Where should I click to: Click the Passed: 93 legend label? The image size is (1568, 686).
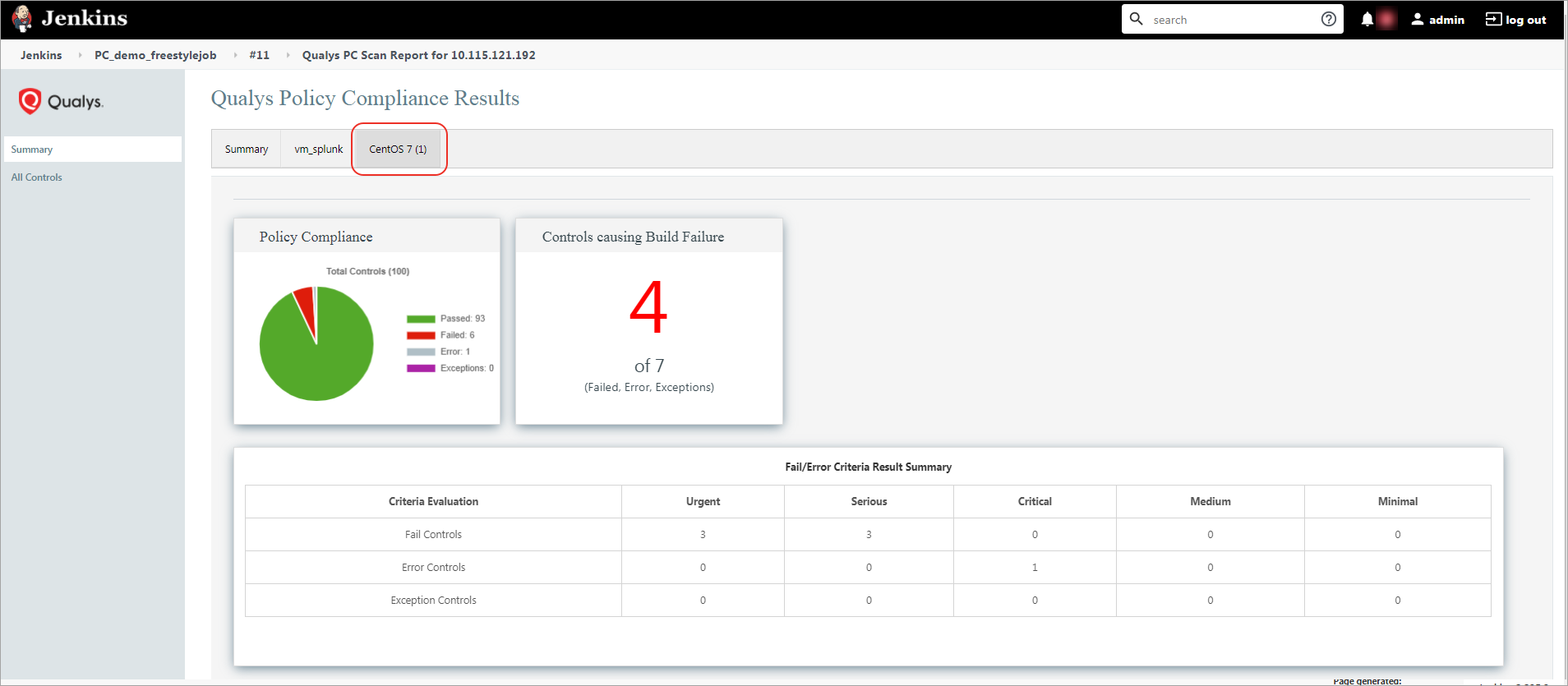pos(463,319)
